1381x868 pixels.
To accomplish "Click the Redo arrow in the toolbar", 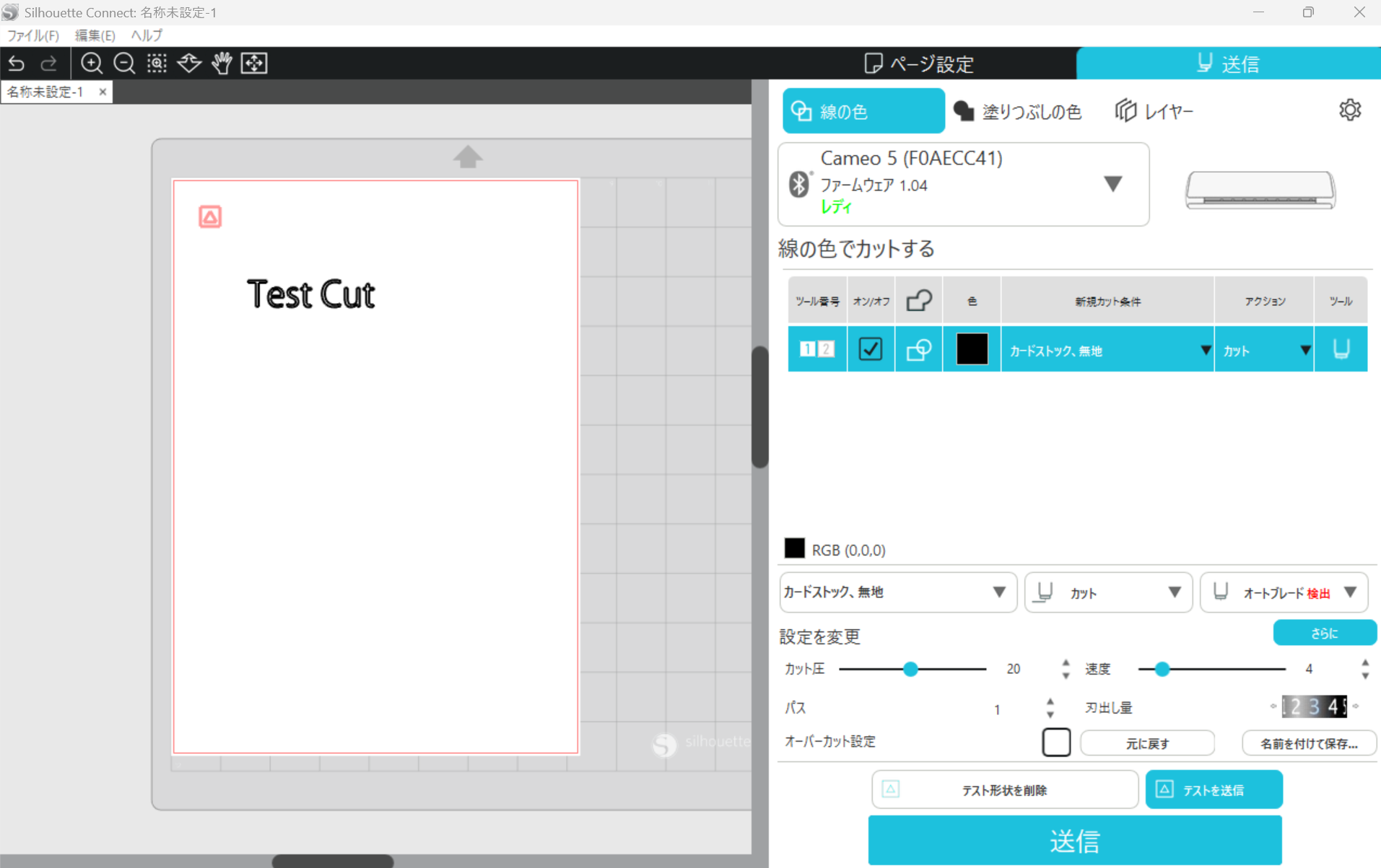I will 48,63.
